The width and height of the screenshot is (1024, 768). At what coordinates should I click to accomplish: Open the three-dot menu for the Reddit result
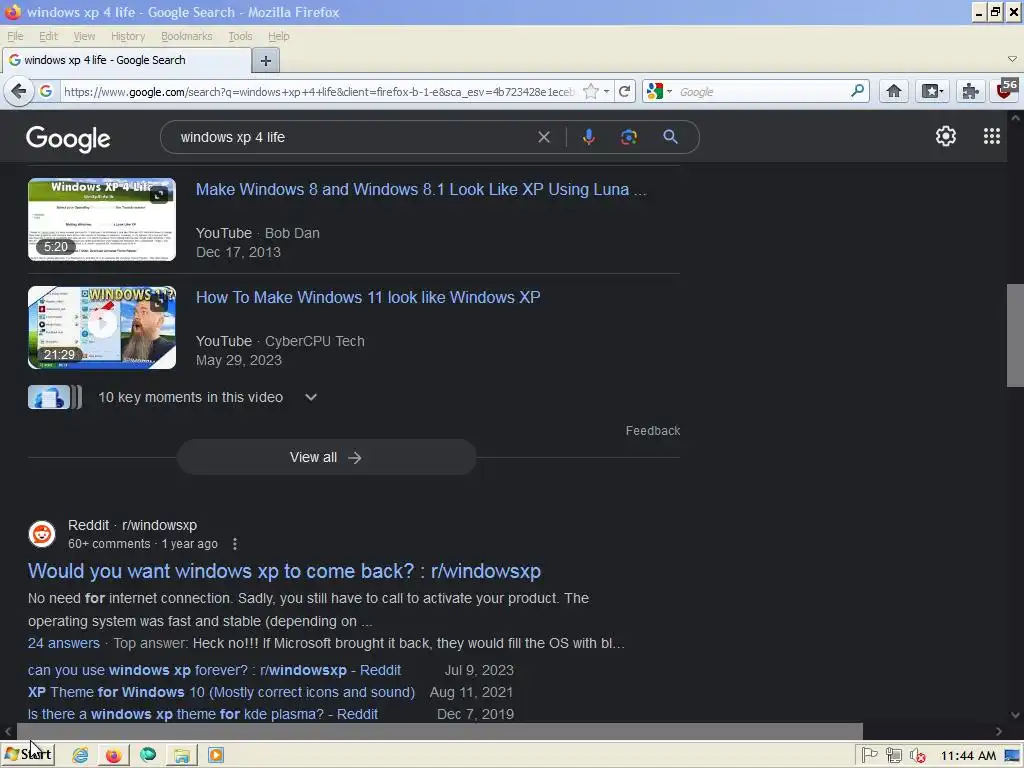(x=234, y=543)
